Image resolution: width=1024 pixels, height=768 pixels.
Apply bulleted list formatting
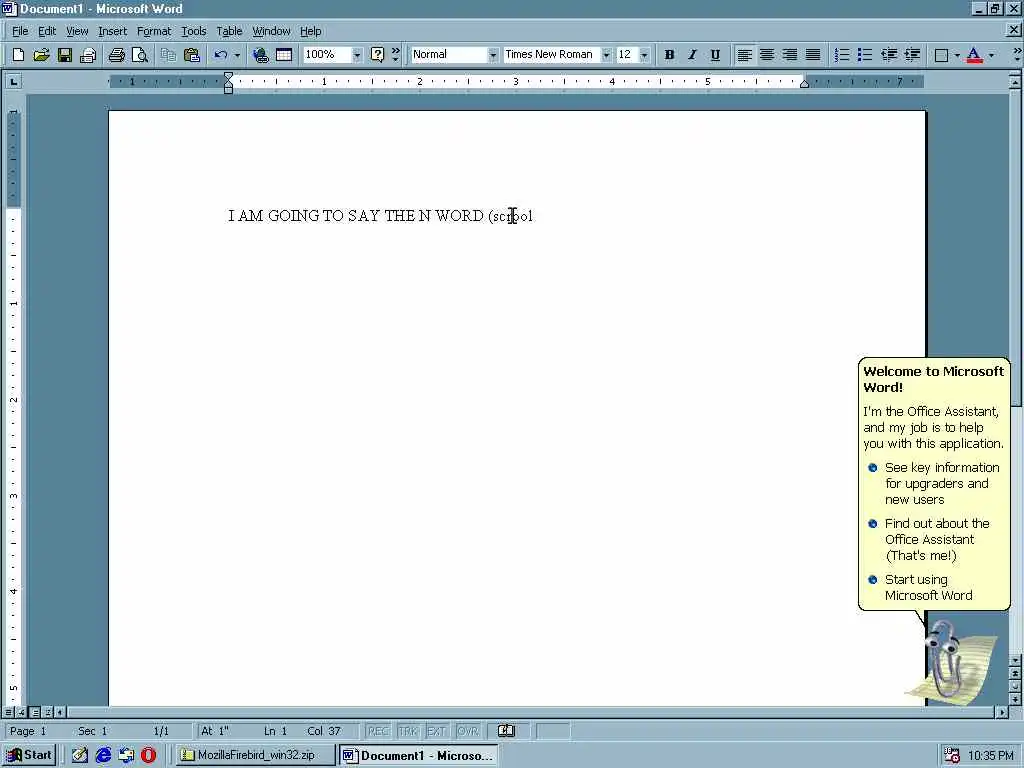pyautogui.click(x=865, y=55)
